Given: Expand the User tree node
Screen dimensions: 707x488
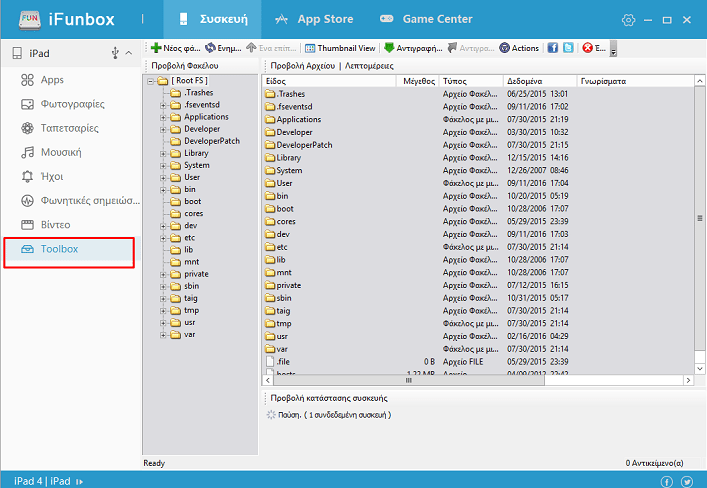Looking at the screenshot, I should click(x=163, y=178).
